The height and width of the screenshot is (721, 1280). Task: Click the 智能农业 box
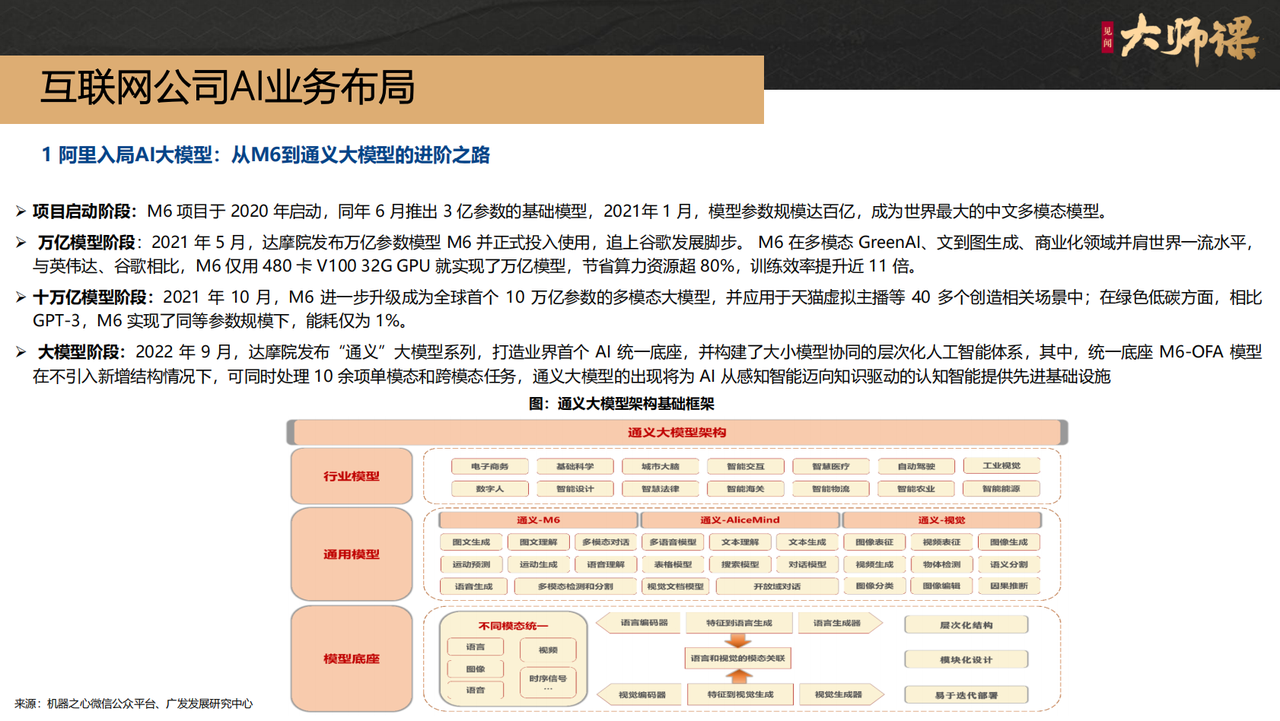[916, 489]
